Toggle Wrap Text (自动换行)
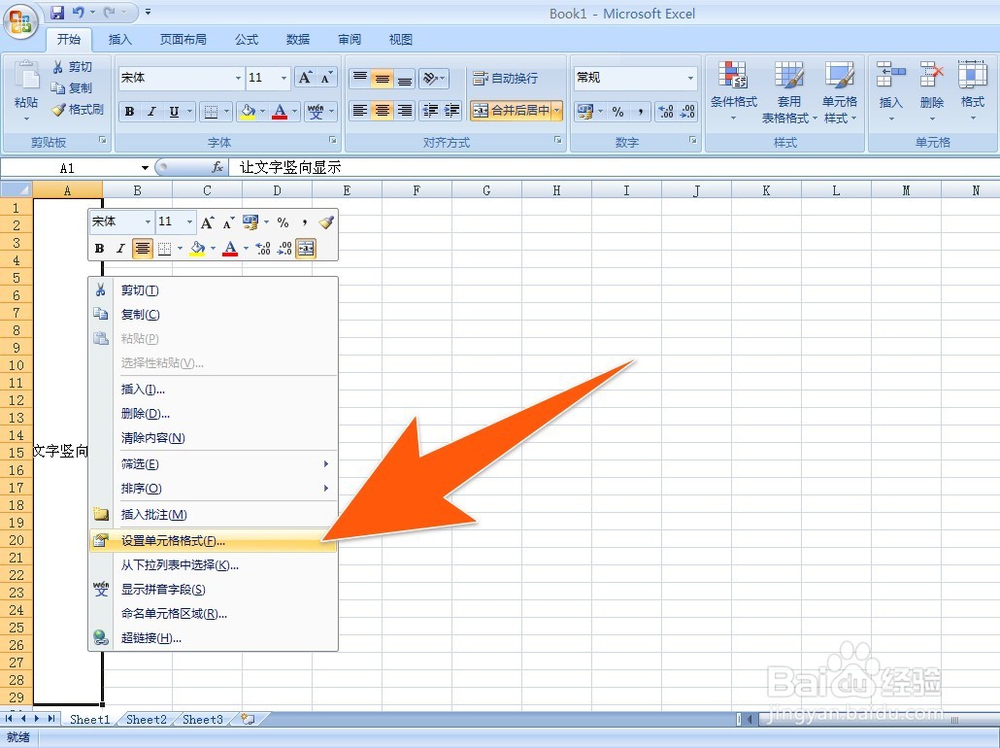1000x748 pixels. point(505,78)
